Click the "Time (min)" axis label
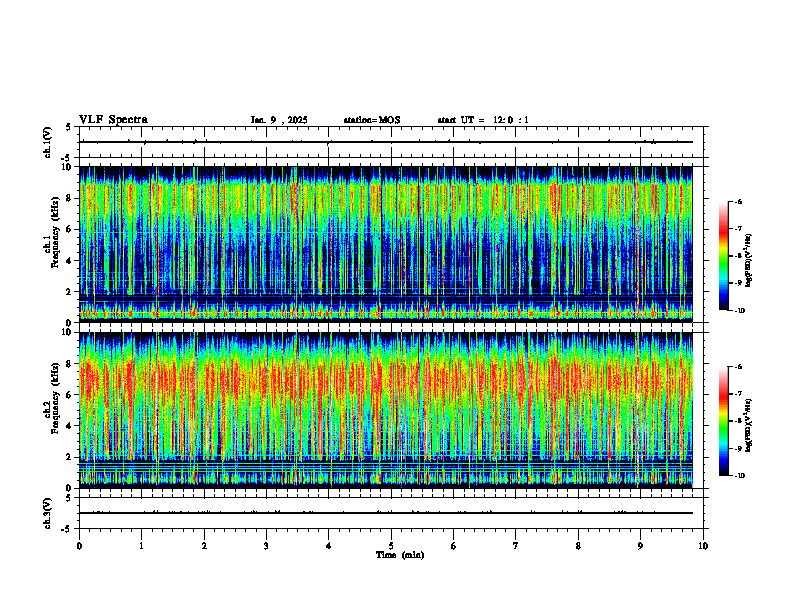Viewport: 792px width, 612px height. tap(400, 555)
